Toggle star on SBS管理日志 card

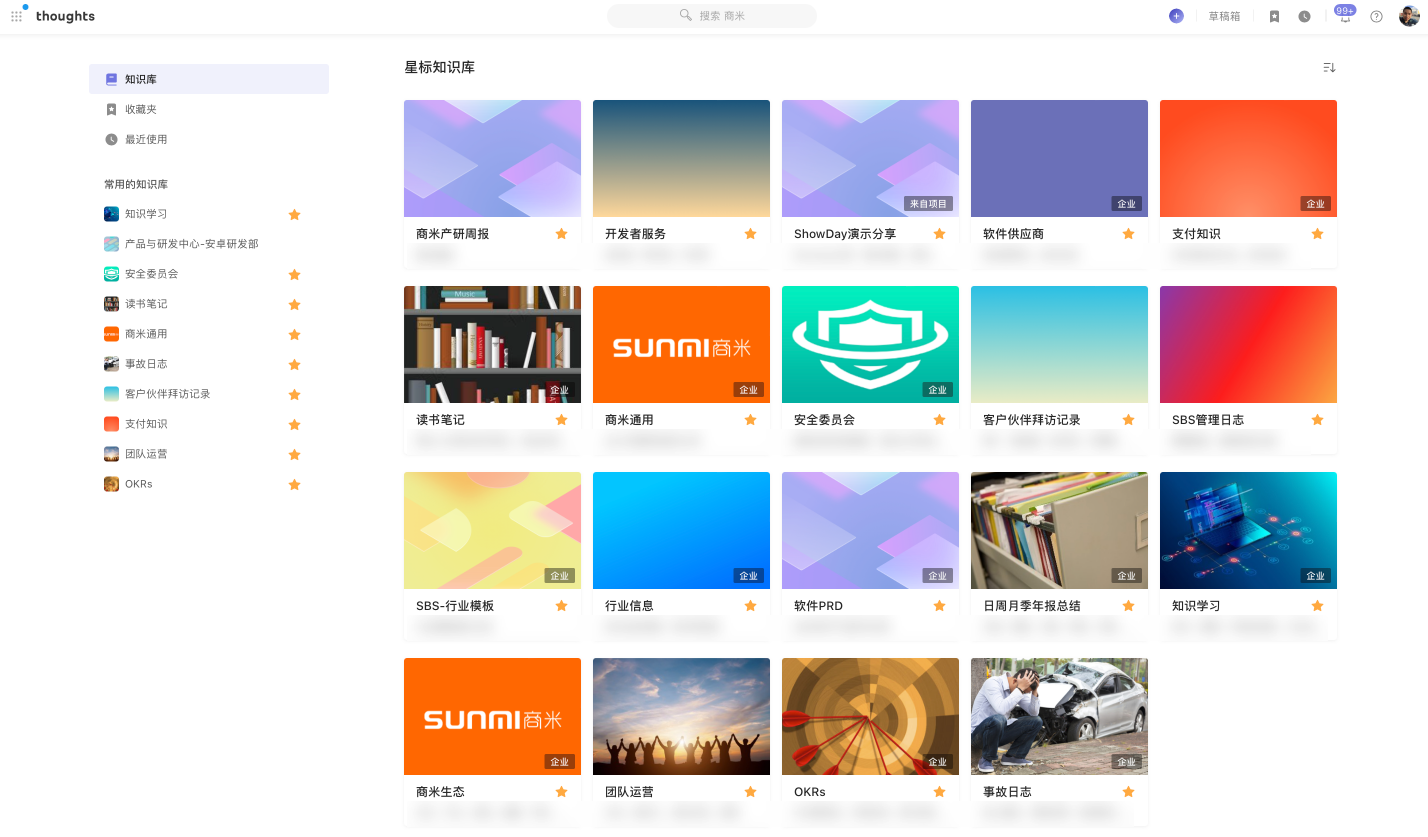tap(1317, 419)
